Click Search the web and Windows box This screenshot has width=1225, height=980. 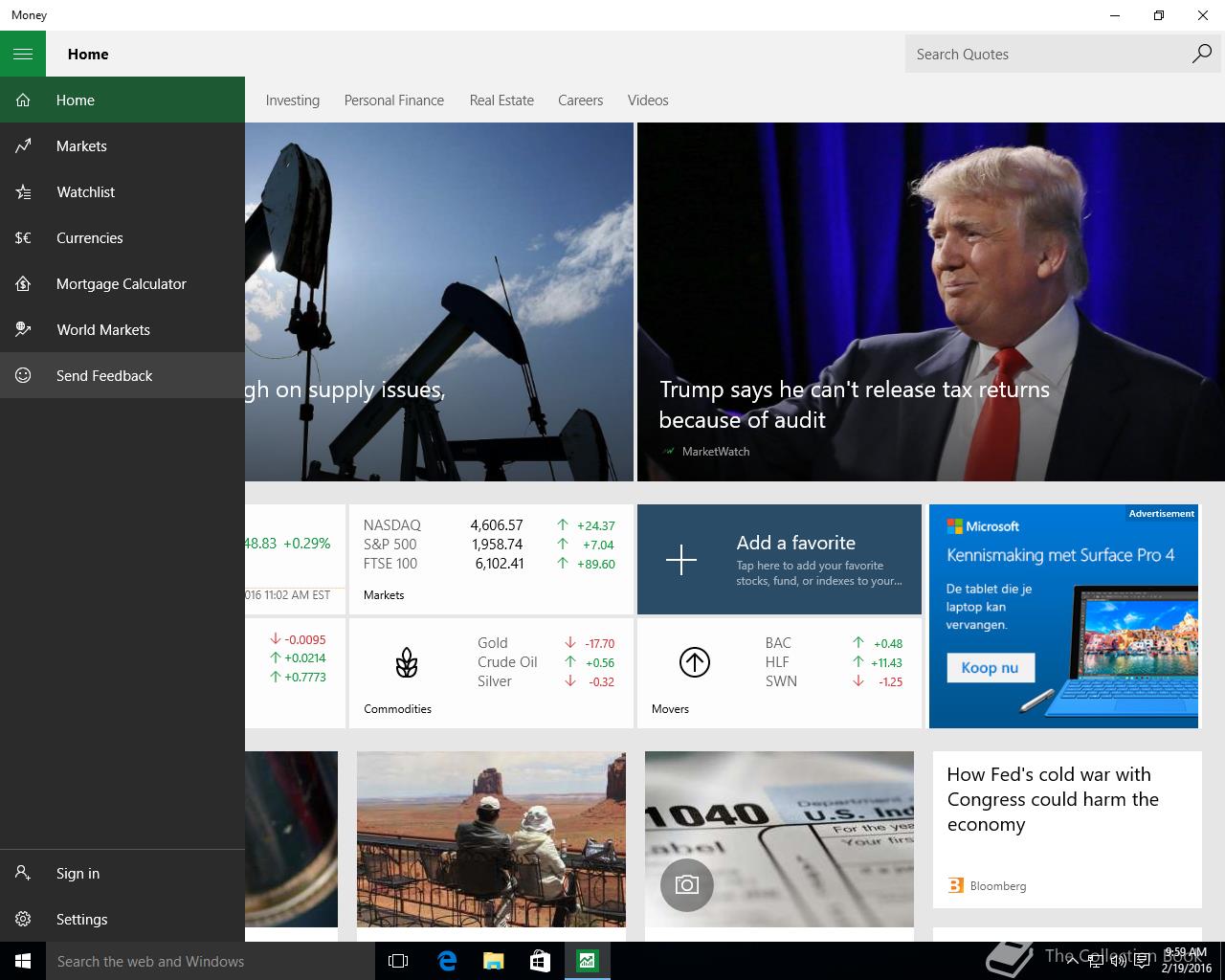tap(211, 961)
